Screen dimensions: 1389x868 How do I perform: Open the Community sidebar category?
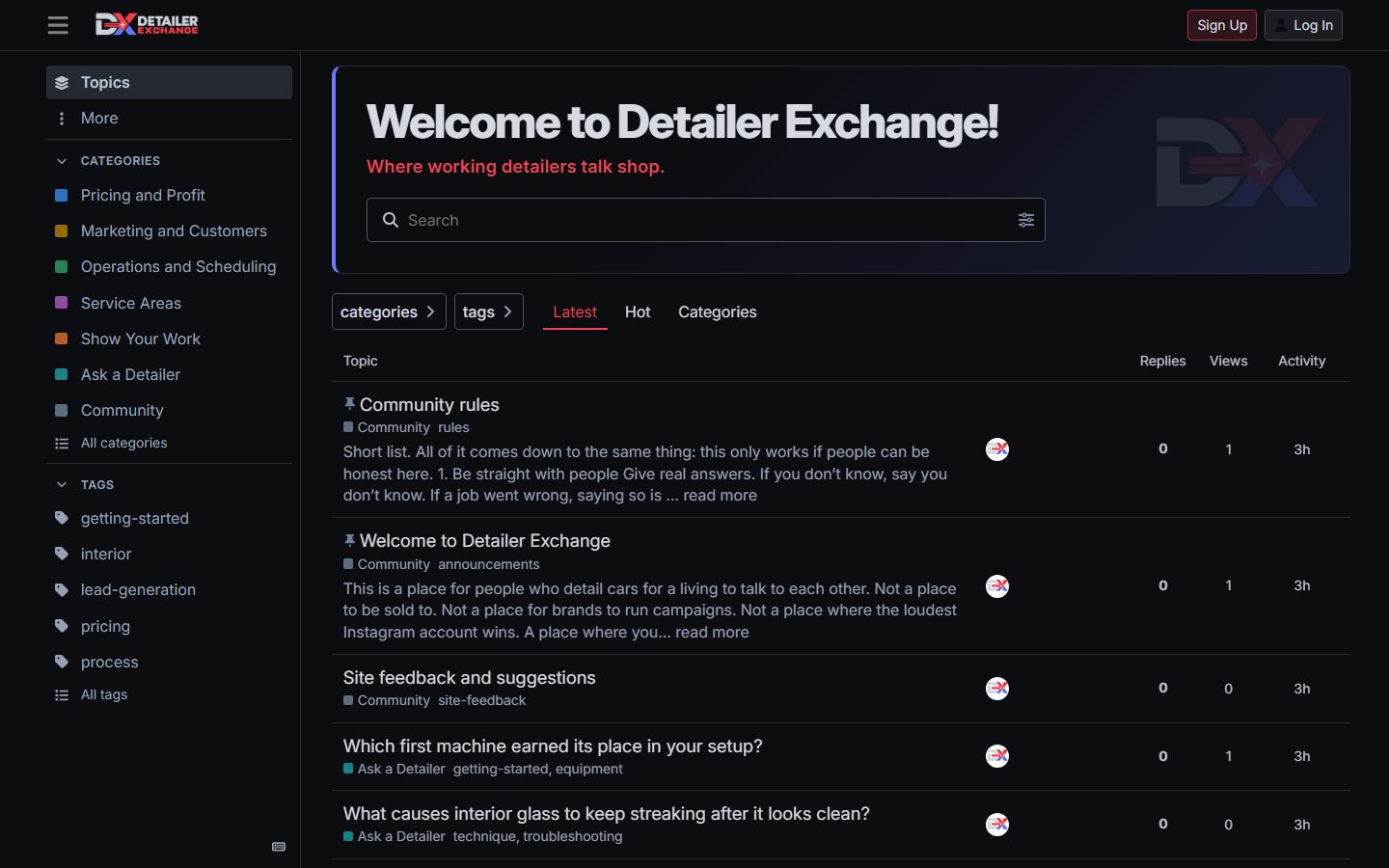click(x=169, y=410)
